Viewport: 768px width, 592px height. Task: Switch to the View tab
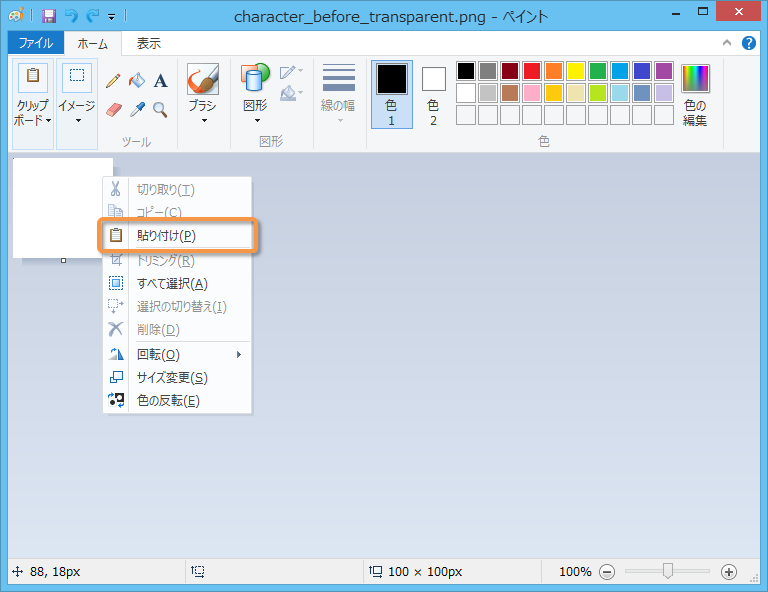pyautogui.click(x=148, y=43)
